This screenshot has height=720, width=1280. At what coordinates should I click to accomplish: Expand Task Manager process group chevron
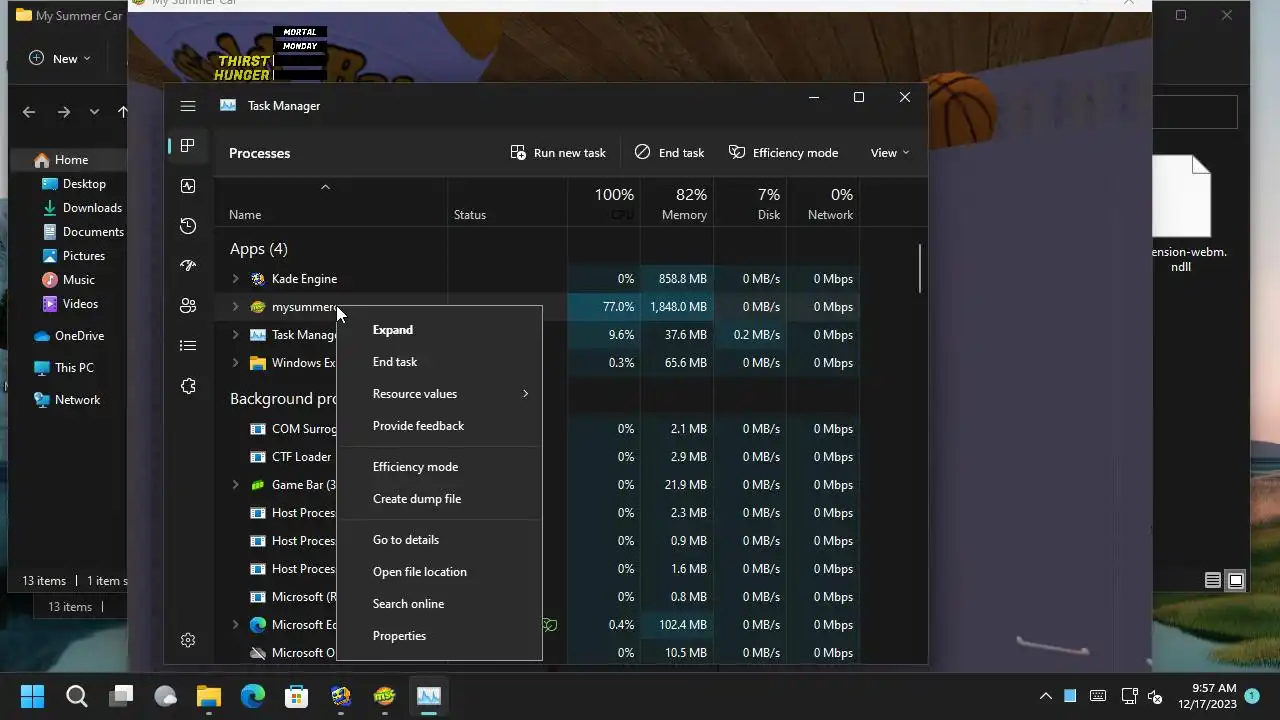click(x=236, y=335)
